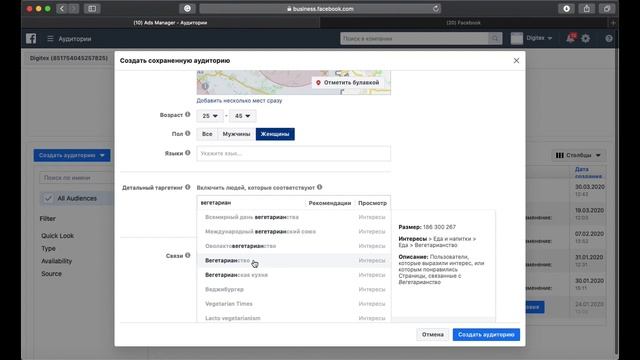This screenshot has height=360, width=640.
Task: Choose Vegetarian Times suggestion
Action: pyautogui.click(x=293, y=304)
